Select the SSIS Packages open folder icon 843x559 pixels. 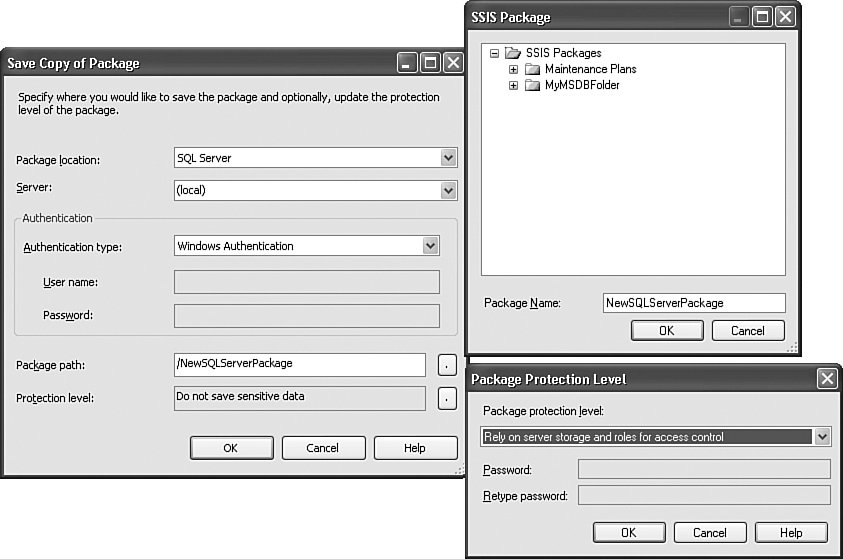(x=513, y=53)
